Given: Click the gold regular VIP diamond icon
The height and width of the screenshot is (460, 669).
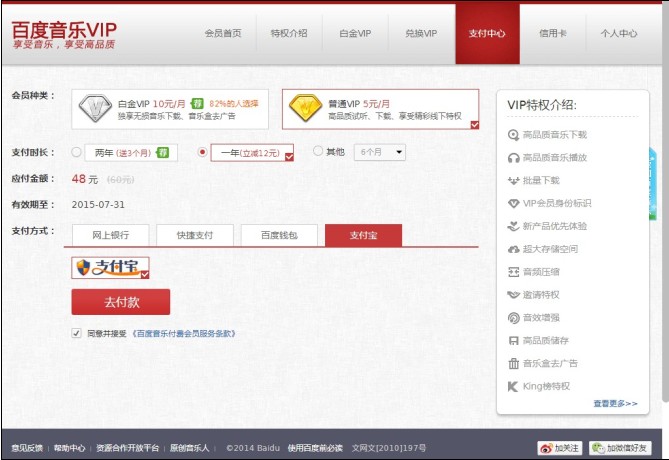Looking at the screenshot, I should pyautogui.click(x=305, y=108).
